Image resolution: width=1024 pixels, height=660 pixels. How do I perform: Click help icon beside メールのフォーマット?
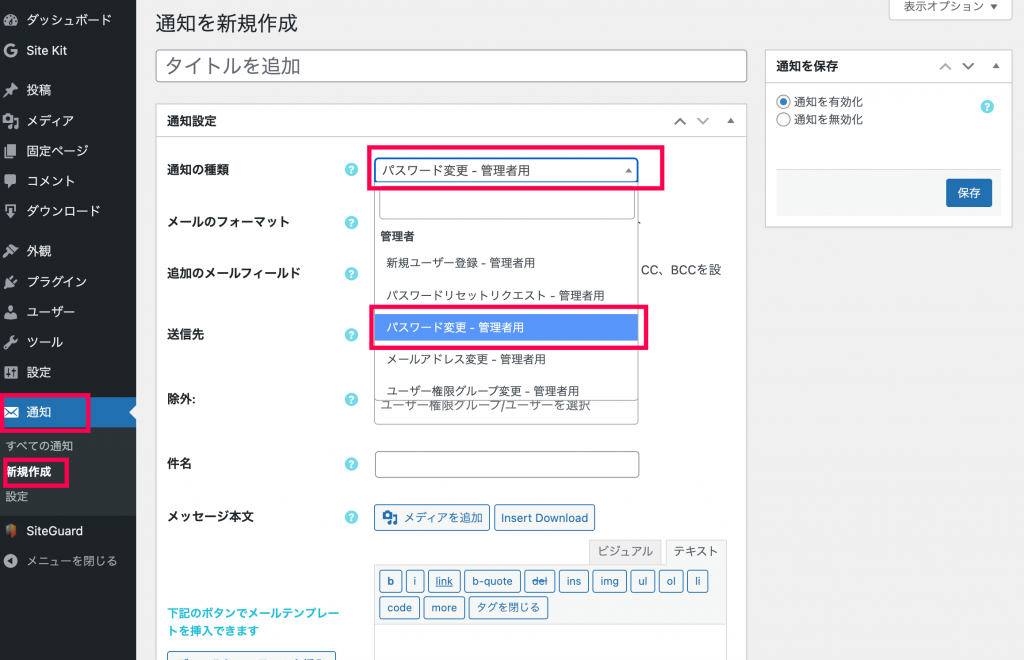351,223
